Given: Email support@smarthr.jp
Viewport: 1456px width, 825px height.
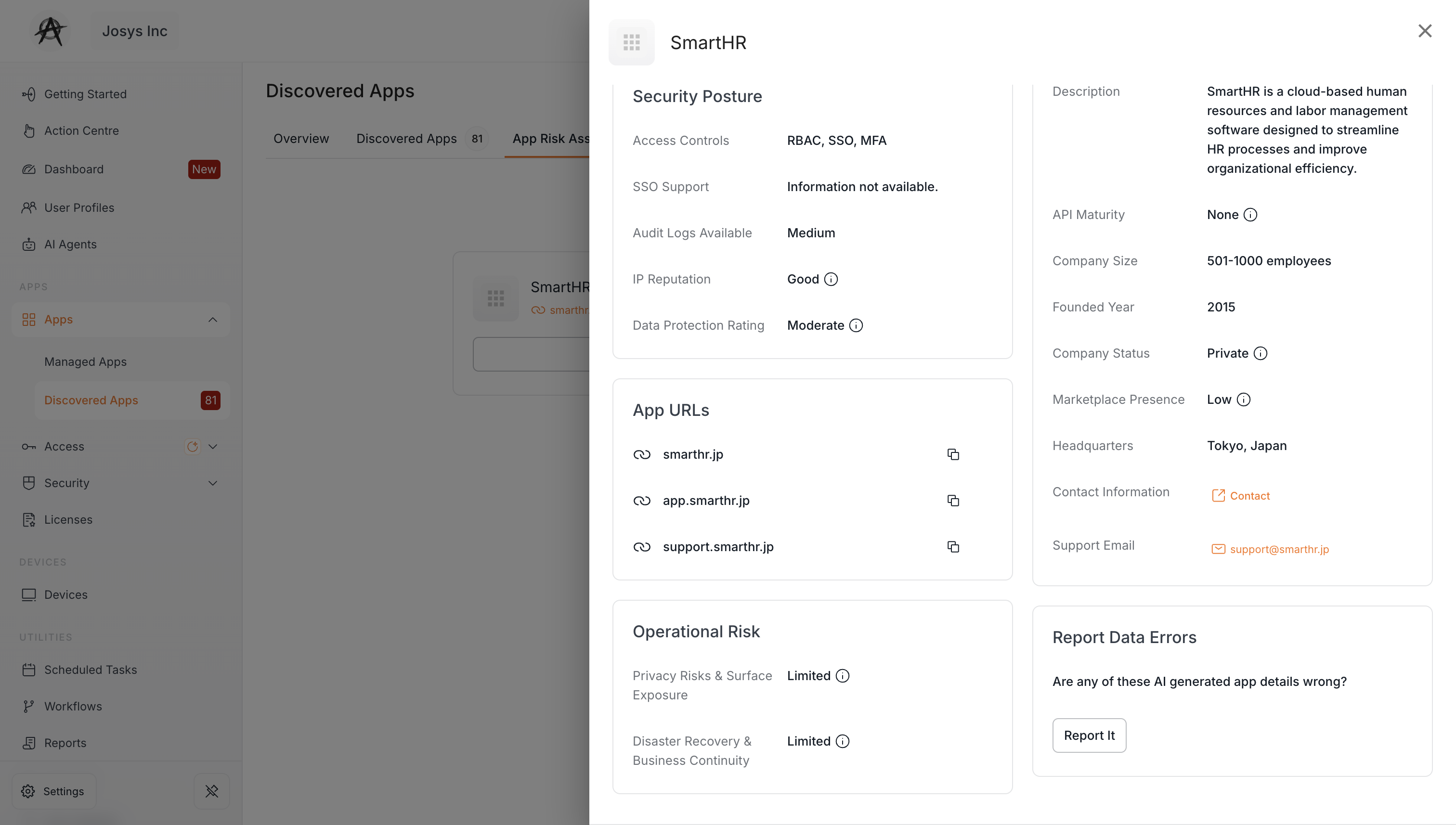Looking at the screenshot, I should (x=1270, y=549).
